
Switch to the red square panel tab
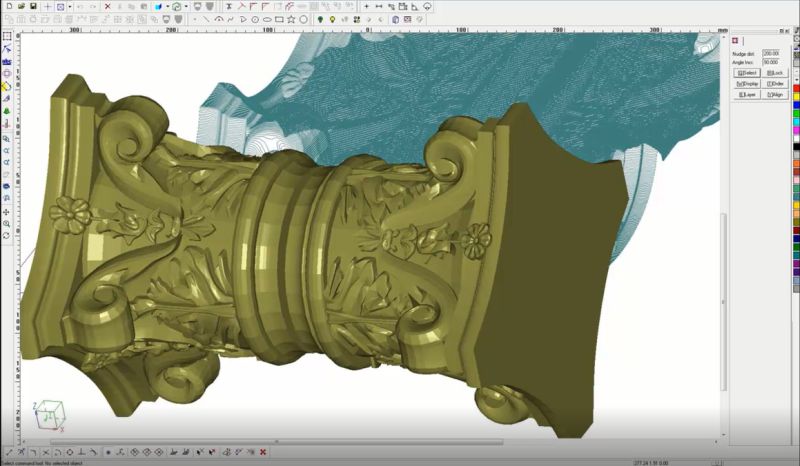click(737, 42)
